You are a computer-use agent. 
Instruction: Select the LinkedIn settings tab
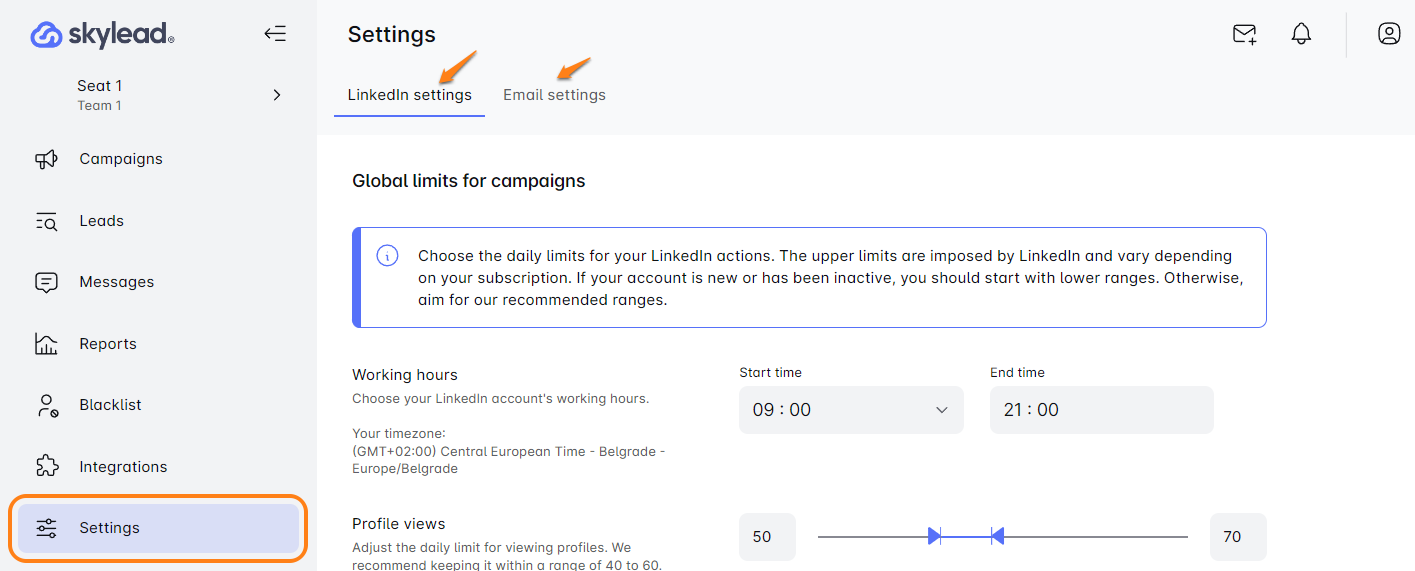(409, 95)
